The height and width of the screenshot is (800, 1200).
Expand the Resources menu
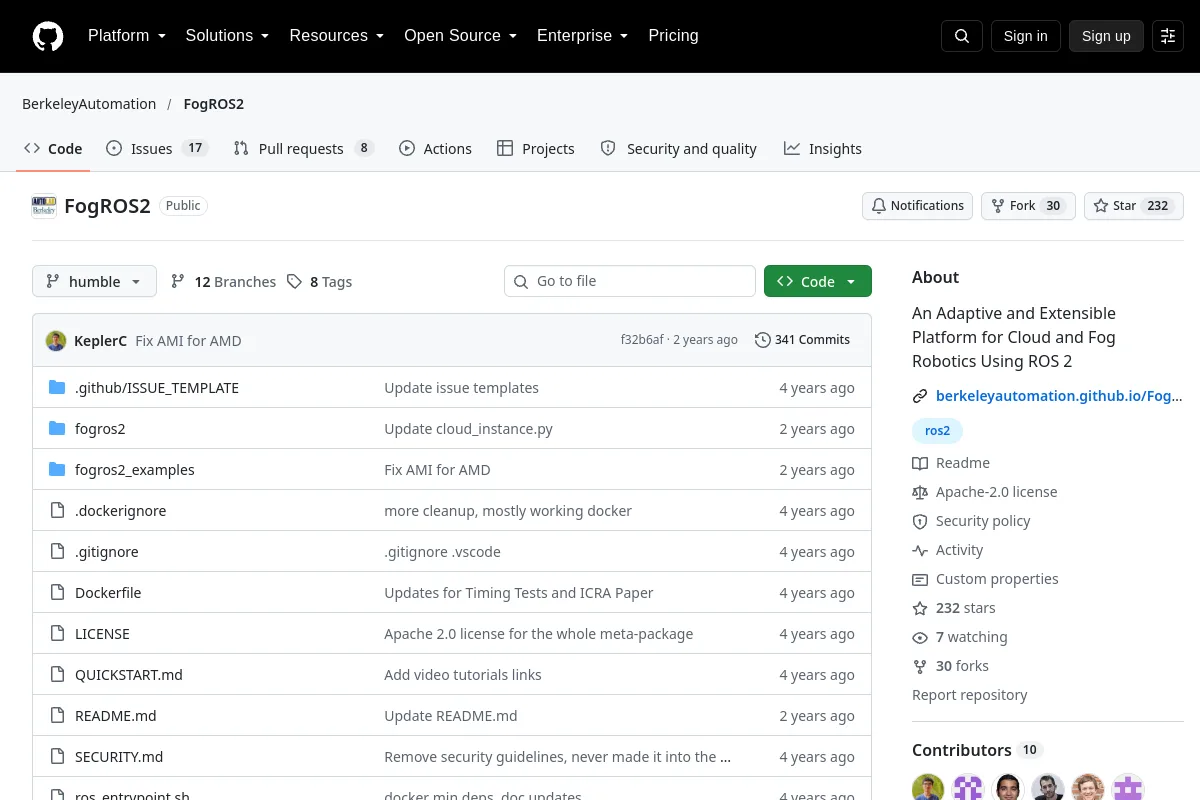(x=337, y=36)
